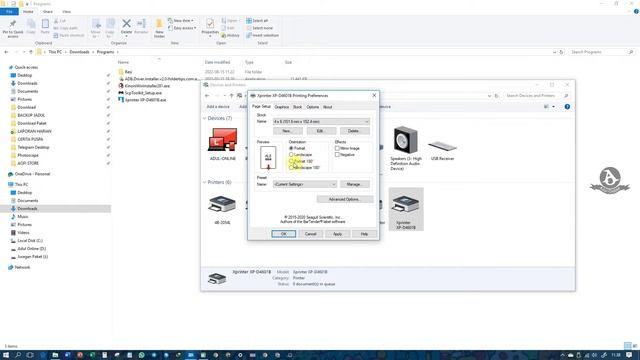Click Add a device in Devices and Printers
This screenshot has height=360, width=640.
(218, 107)
